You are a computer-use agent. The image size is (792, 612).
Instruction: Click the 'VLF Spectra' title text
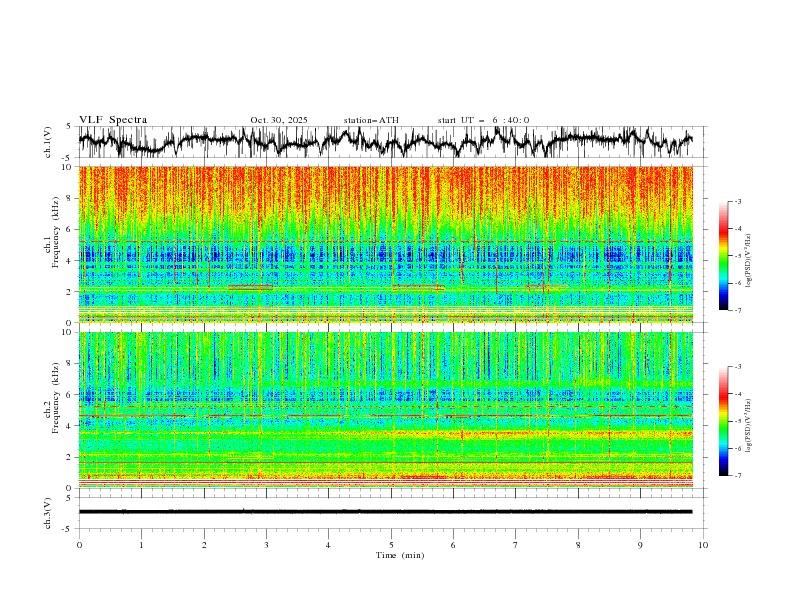(113, 120)
